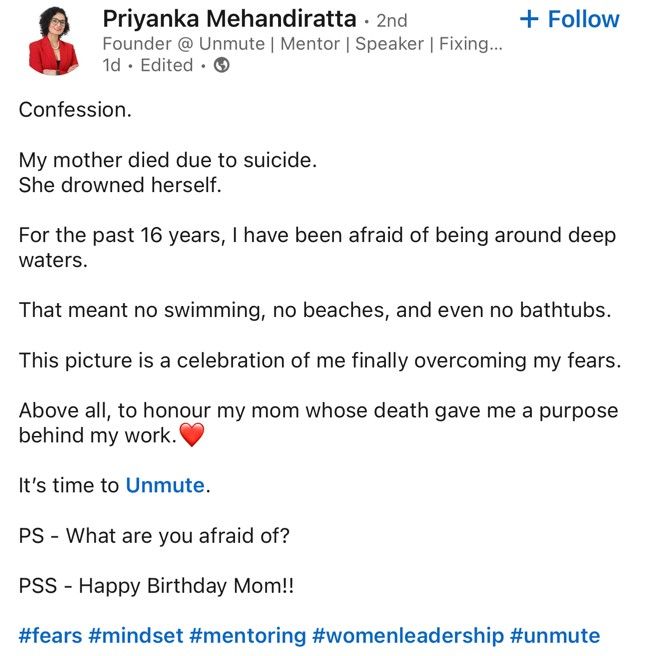Expand the truncated Fixing… headline ellipsis

tap(494, 44)
